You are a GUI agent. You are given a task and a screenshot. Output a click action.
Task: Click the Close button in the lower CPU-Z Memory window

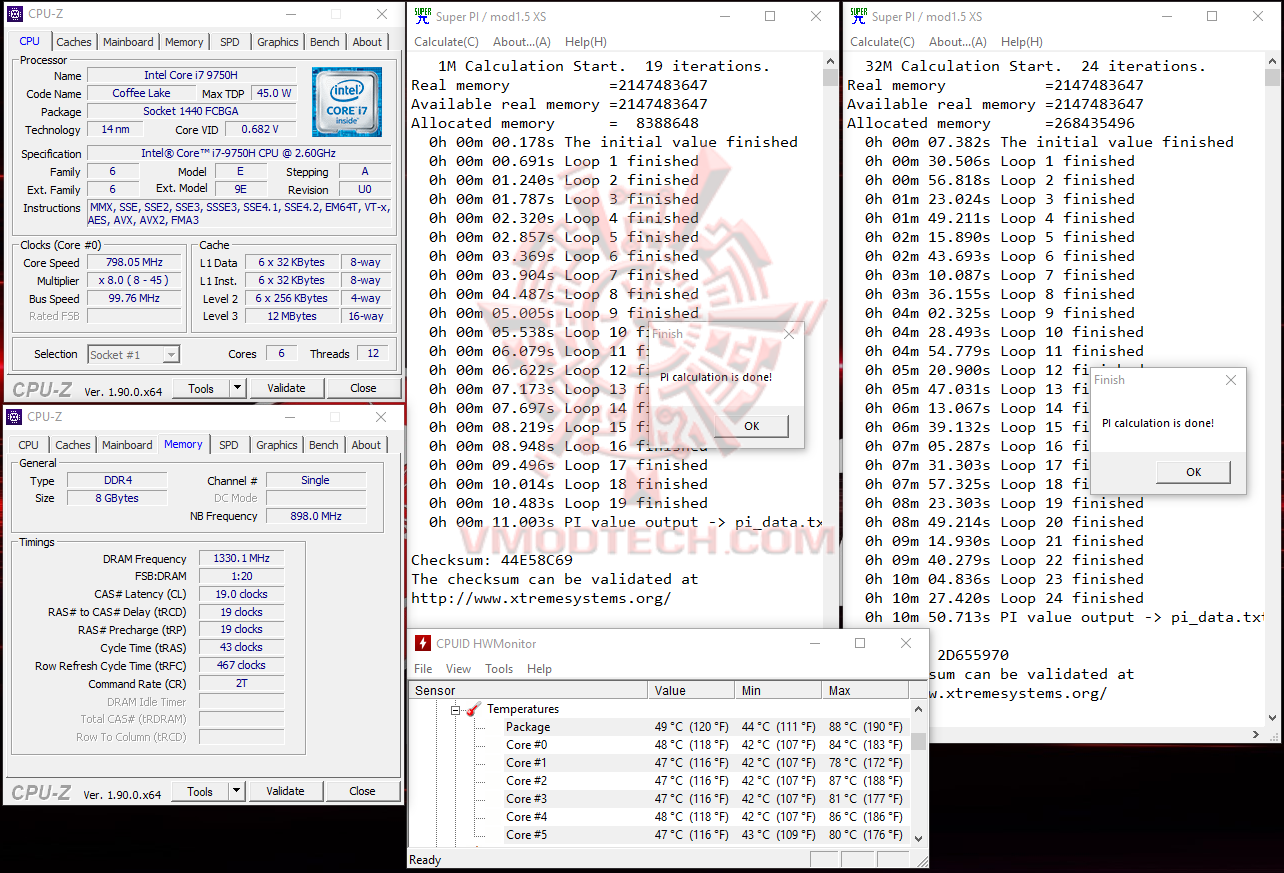[363, 791]
